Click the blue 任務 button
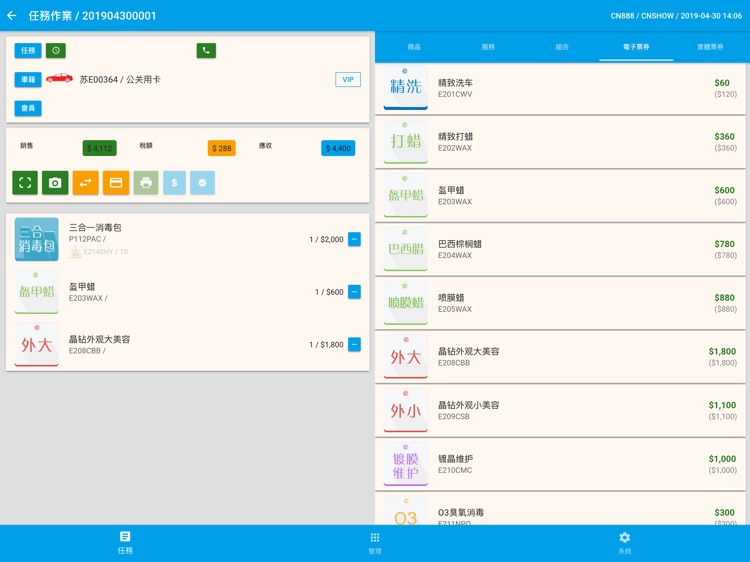Image resolution: width=750 pixels, height=562 pixels. tap(28, 50)
